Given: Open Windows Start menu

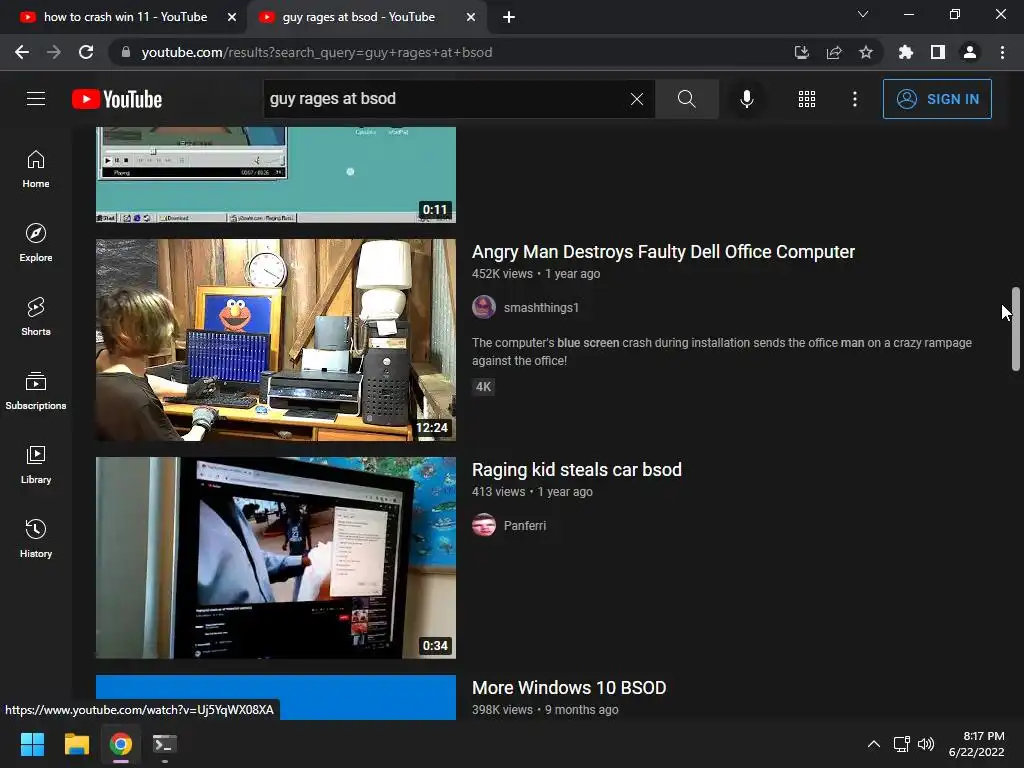Looking at the screenshot, I should tap(32, 744).
